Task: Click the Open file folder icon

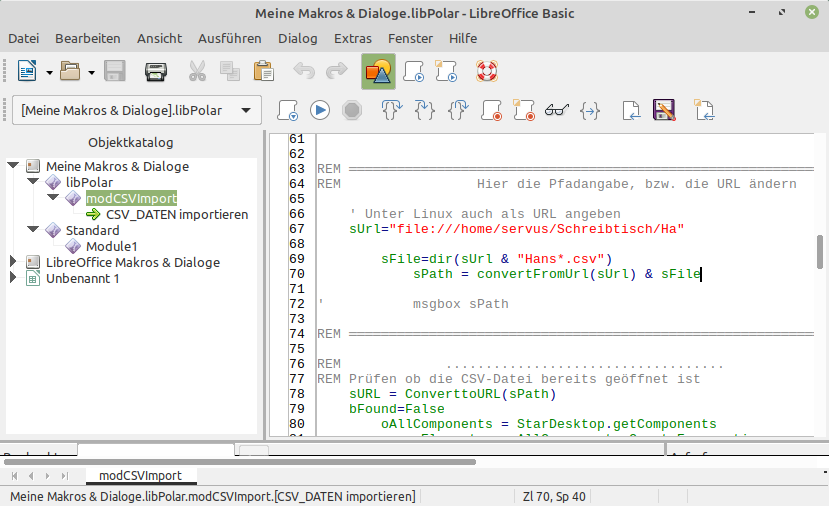Action: pos(70,71)
